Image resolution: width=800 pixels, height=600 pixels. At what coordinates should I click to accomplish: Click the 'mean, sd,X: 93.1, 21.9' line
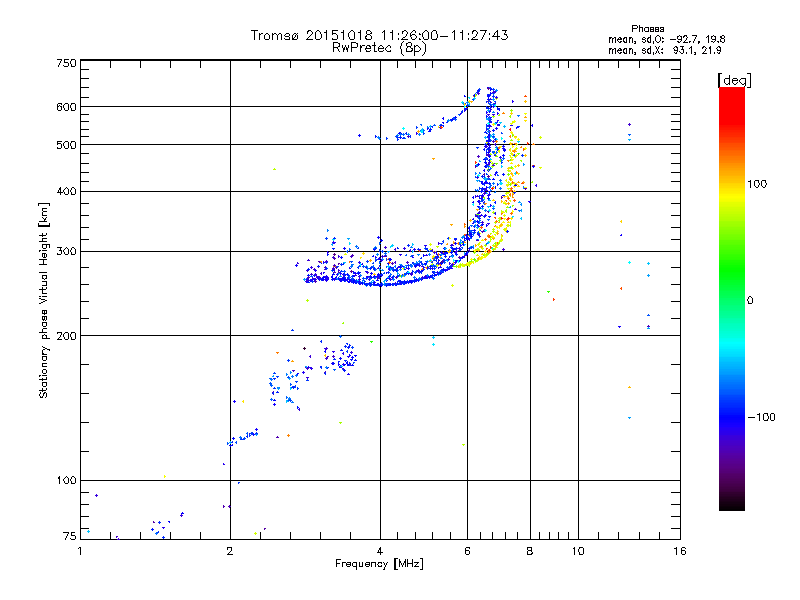[664, 50]
